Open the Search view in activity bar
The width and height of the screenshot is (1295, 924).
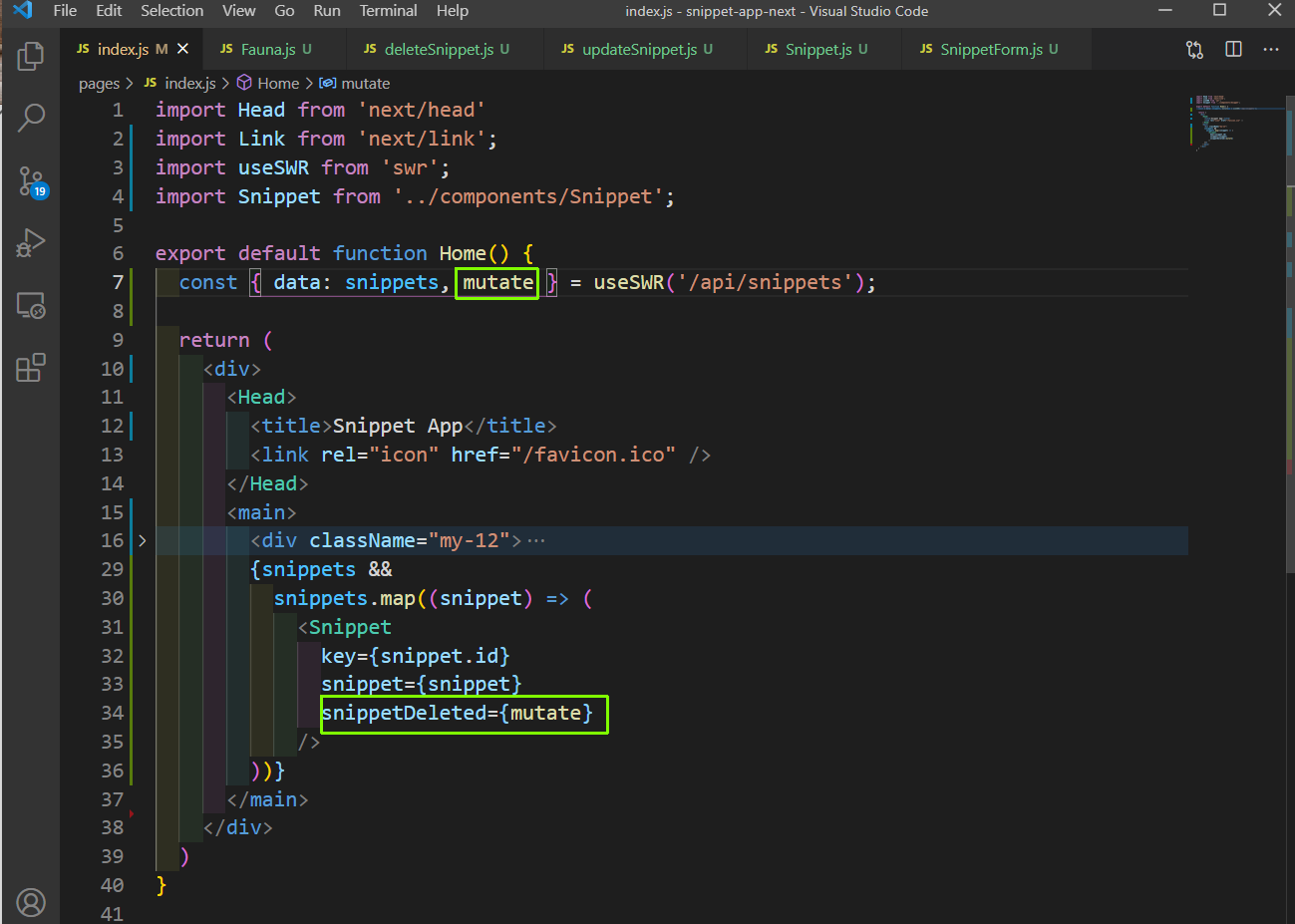pos(31,118)
